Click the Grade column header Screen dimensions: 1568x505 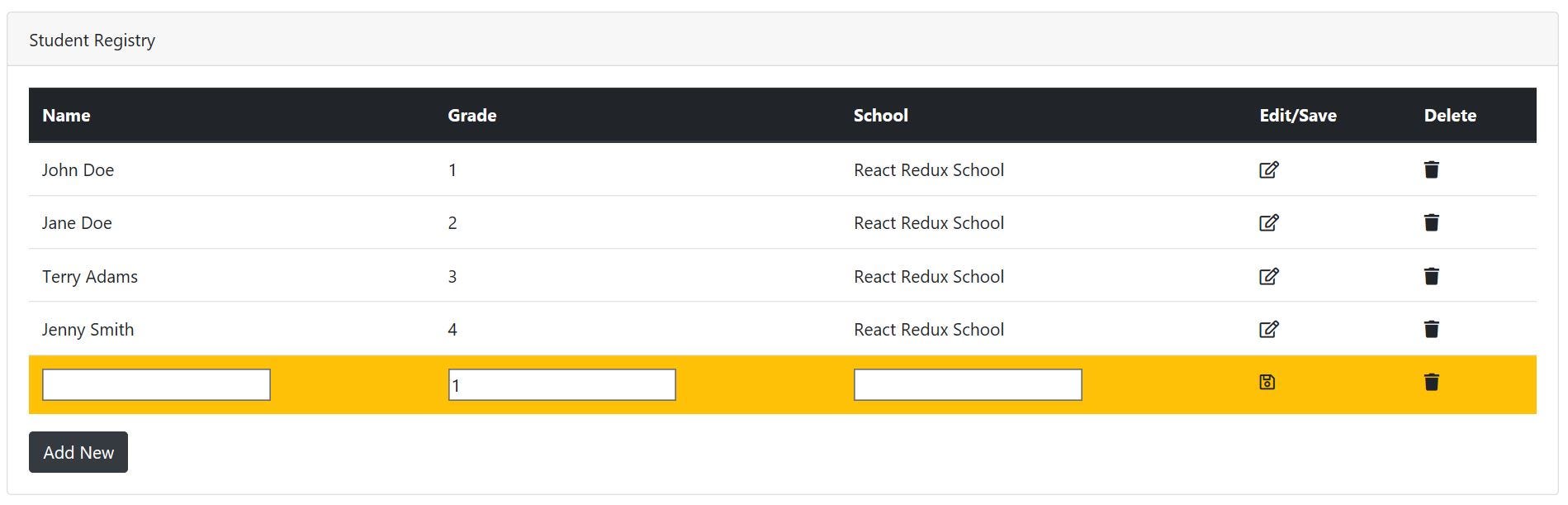472,115
